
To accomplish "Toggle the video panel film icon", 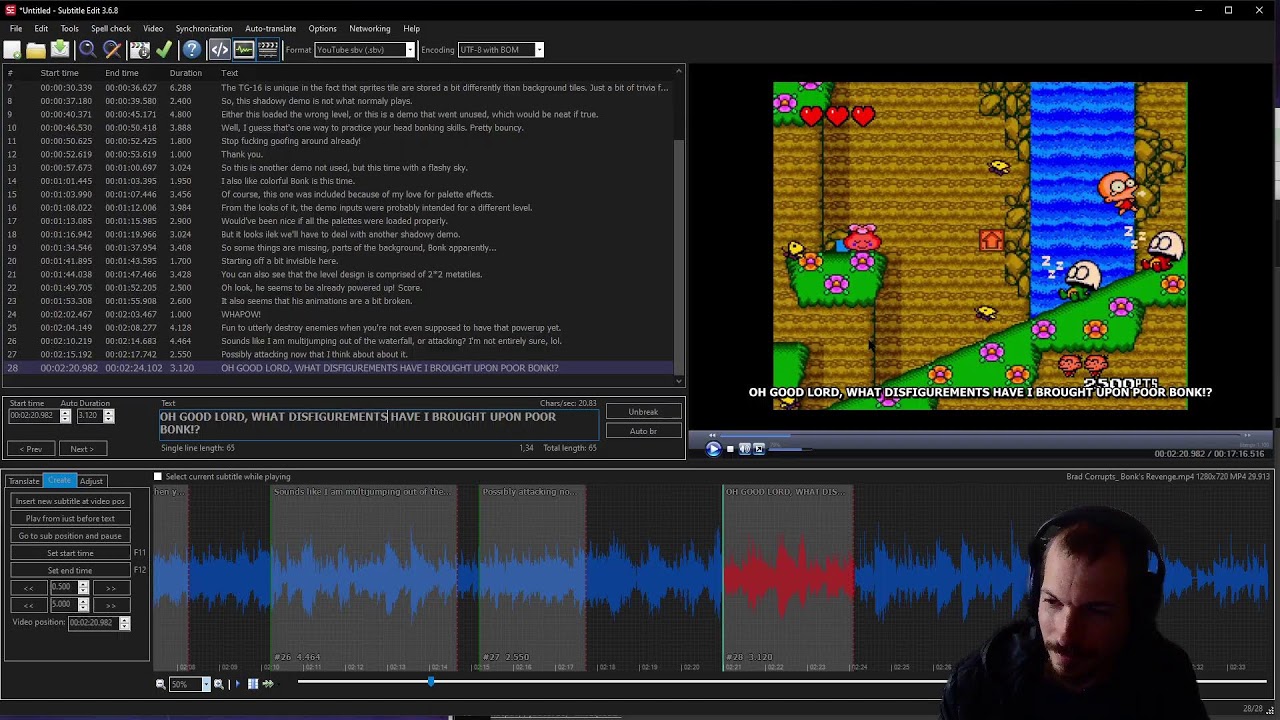I will (268, 49).
